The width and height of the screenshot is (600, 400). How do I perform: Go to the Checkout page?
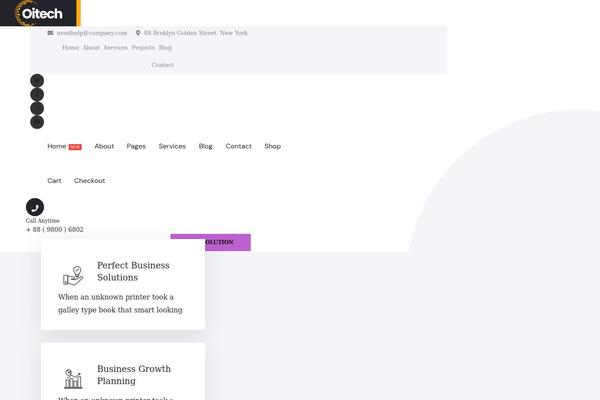click(x=90, y=181)
